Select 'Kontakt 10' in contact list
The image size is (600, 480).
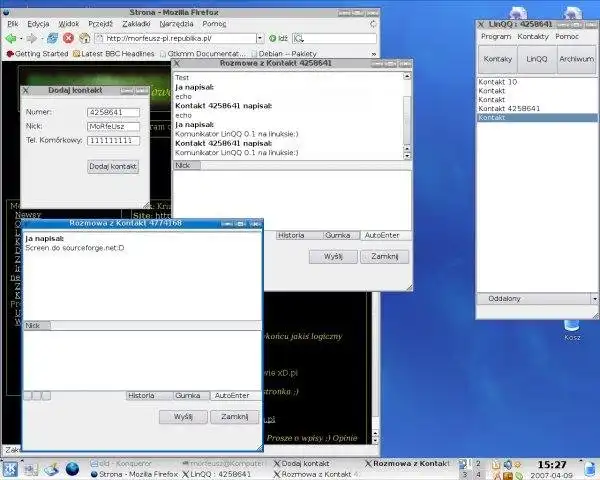coord(537,82)
